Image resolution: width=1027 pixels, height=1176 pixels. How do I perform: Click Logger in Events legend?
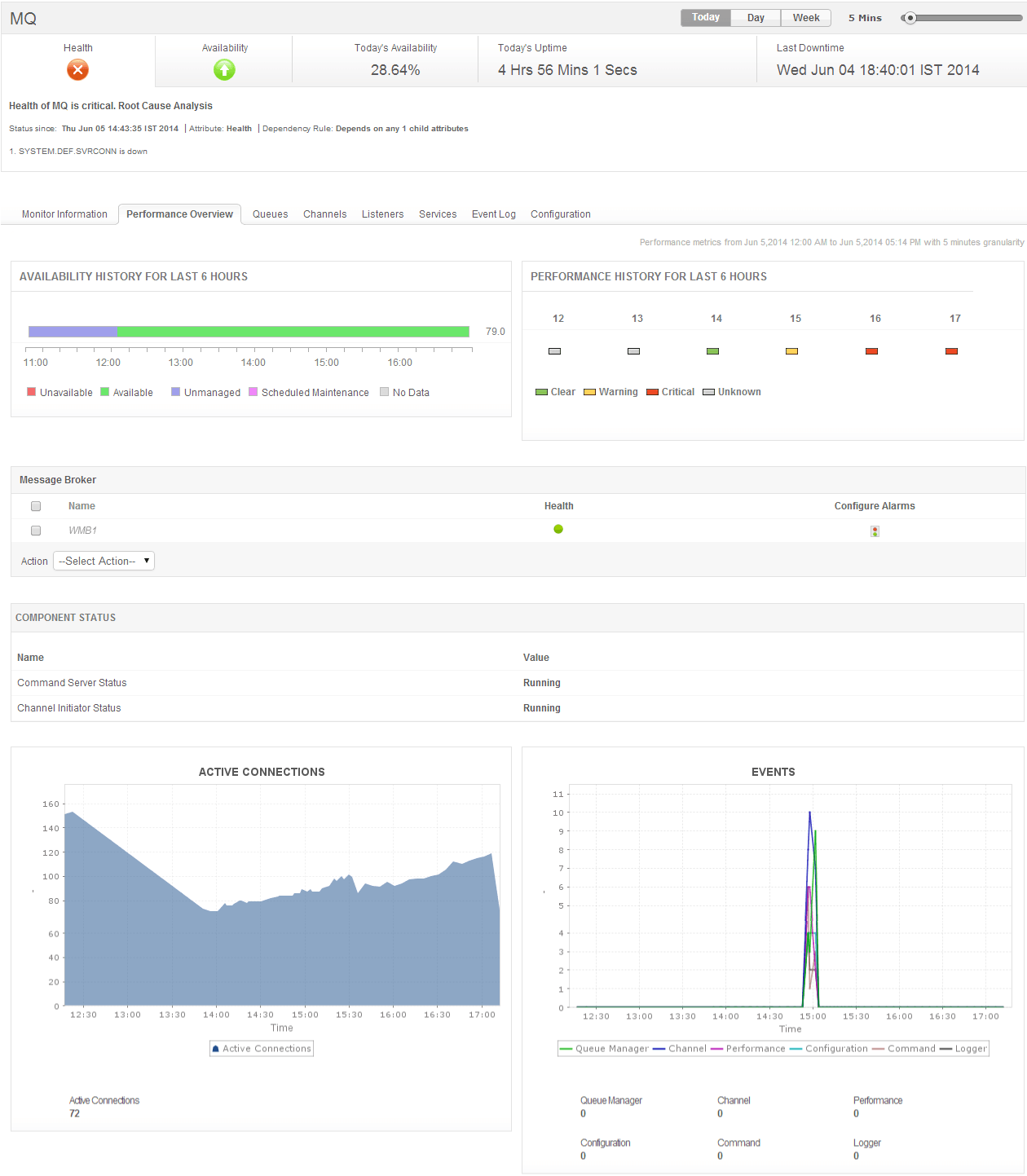963,1049
